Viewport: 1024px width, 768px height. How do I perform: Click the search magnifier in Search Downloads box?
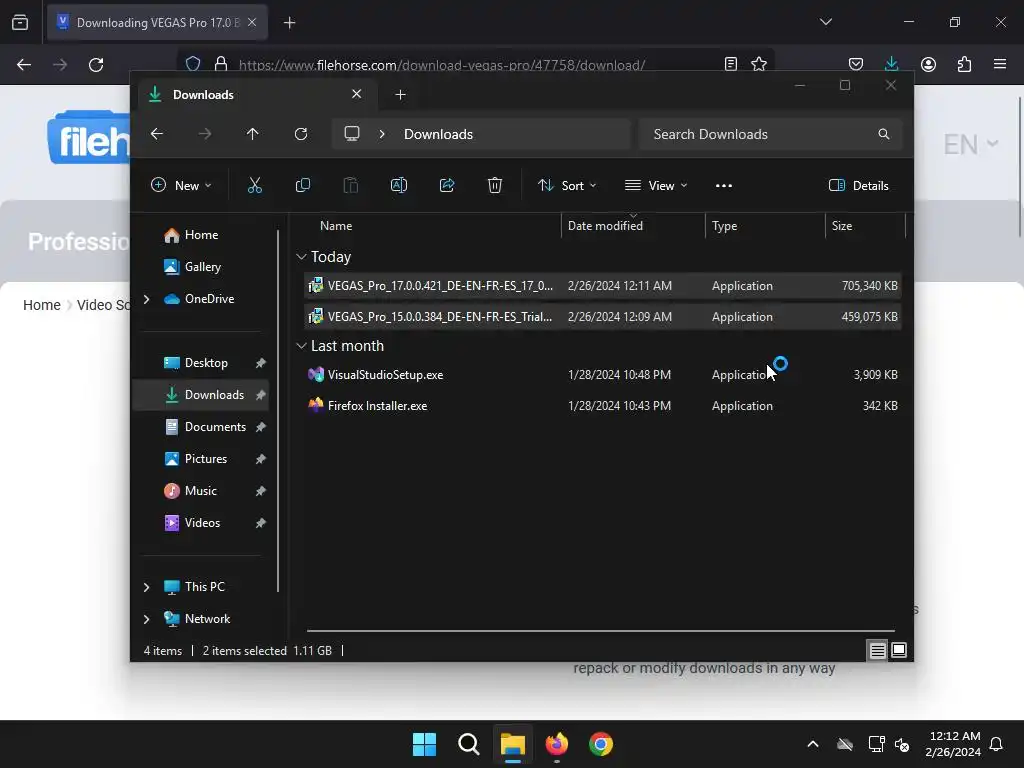point(884,134)
